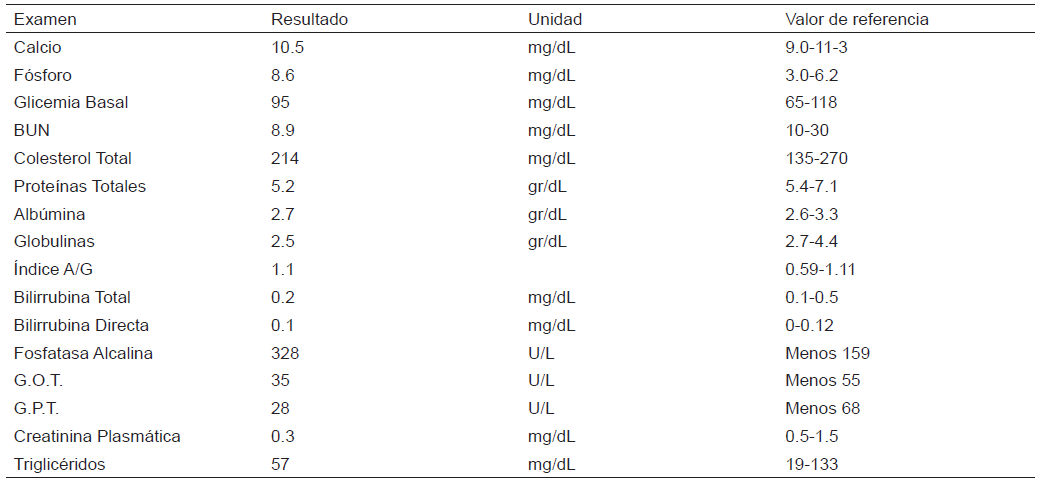Select the Albúmina reference range 2.6-3.3
The image size is (1041, 480).
[x=811, y=214]
